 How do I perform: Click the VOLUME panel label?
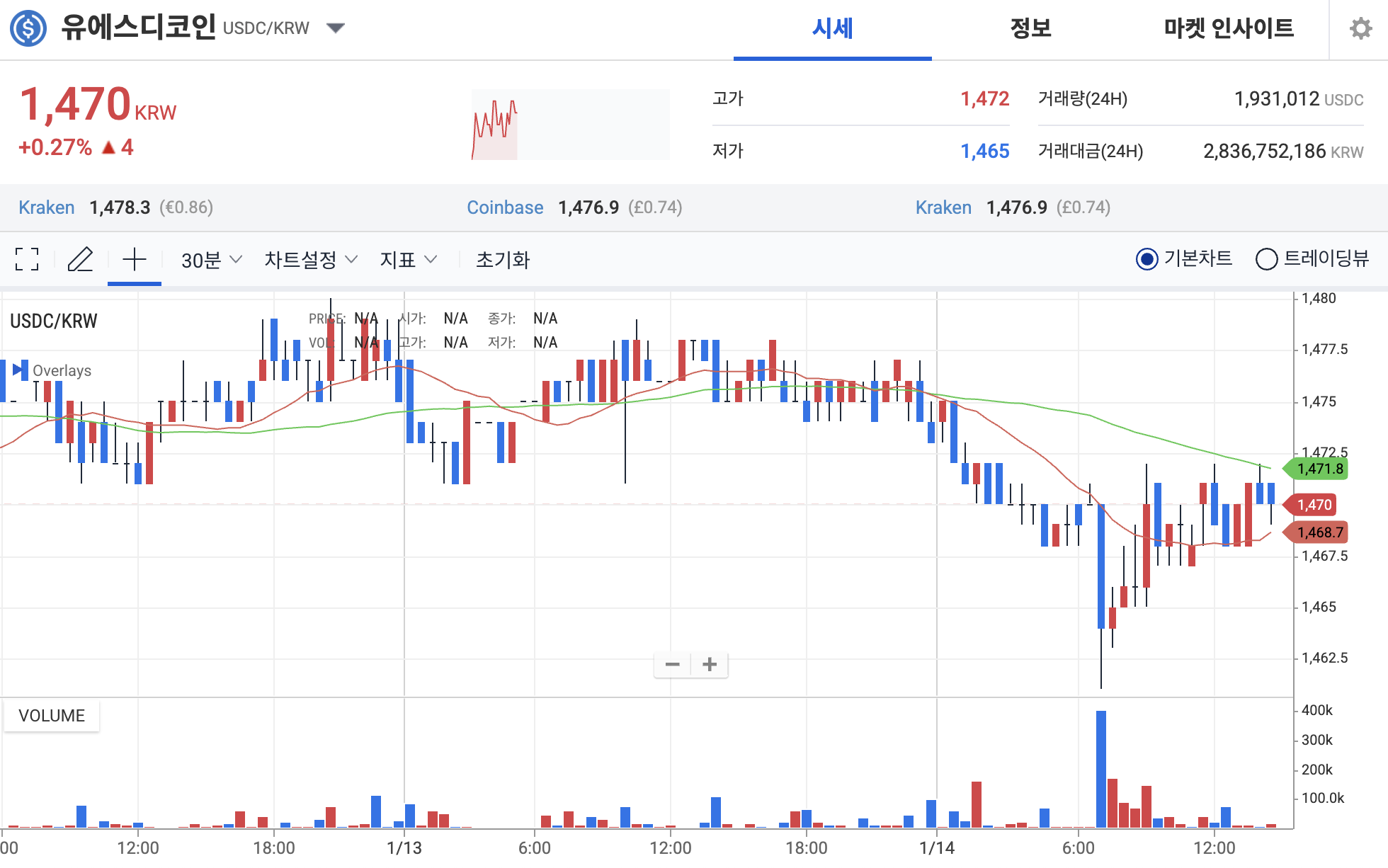pos(52,716)
